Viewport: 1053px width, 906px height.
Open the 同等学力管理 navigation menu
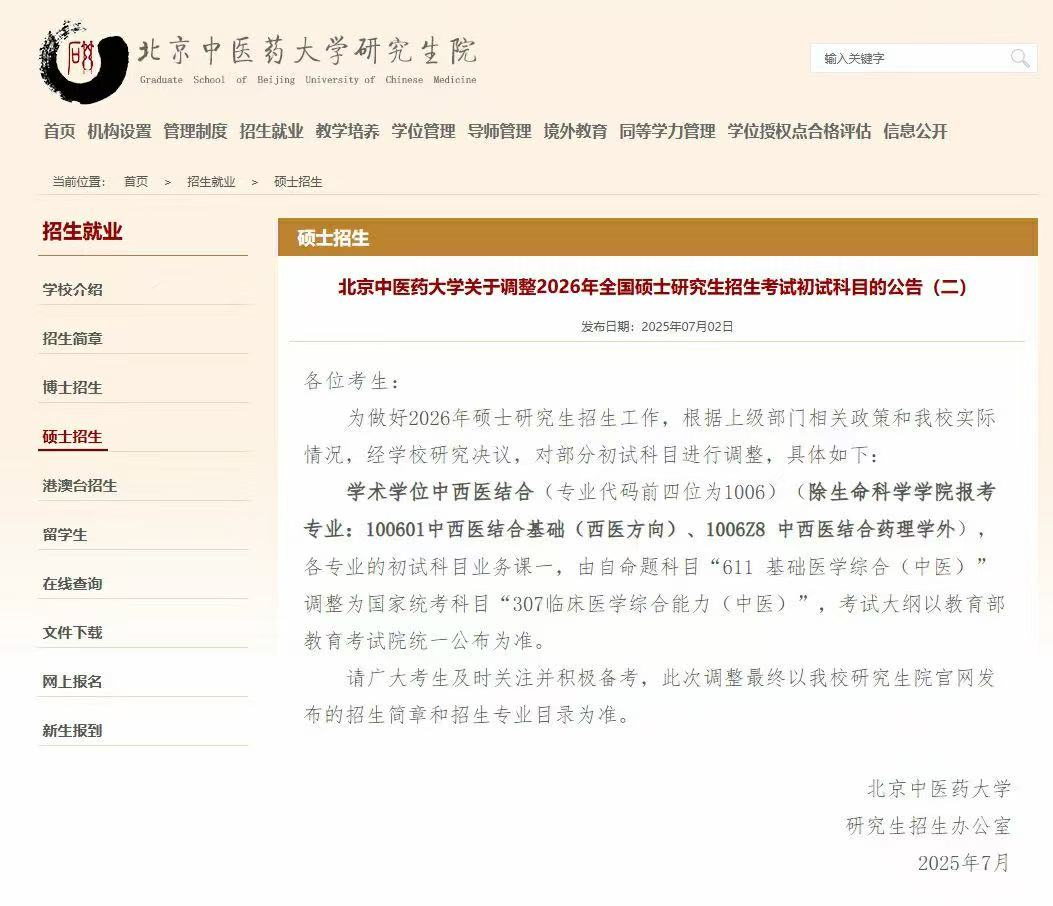tap(667, 131)
